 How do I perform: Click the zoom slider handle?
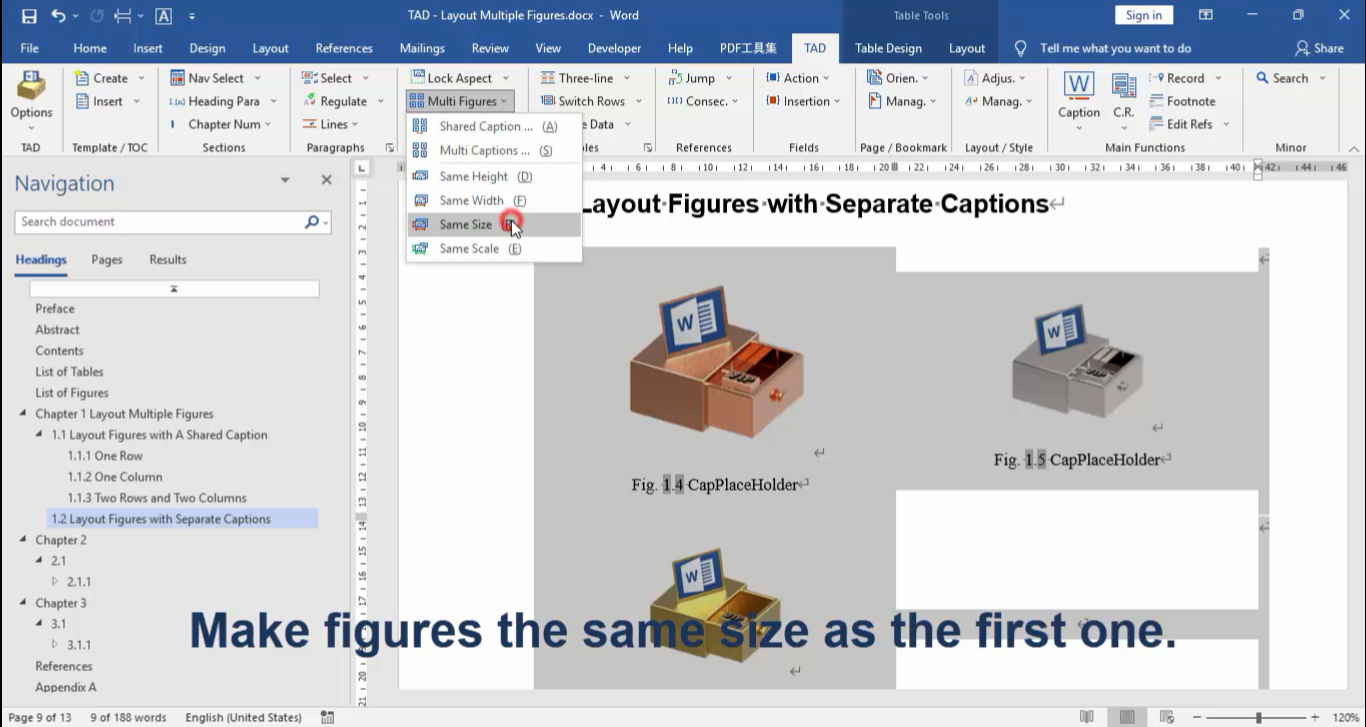1259,717
